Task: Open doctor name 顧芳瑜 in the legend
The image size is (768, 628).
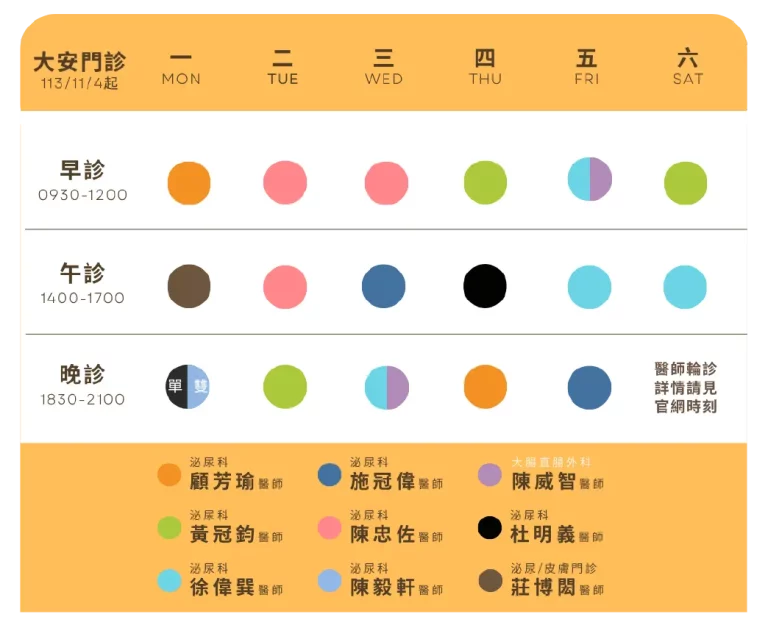Action: 222,481
